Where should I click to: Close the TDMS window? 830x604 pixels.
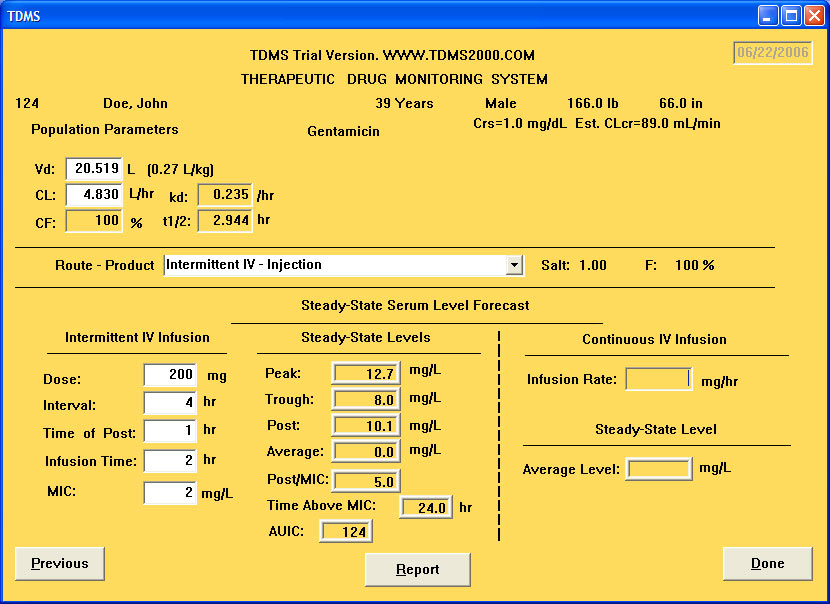coord(813,15)
